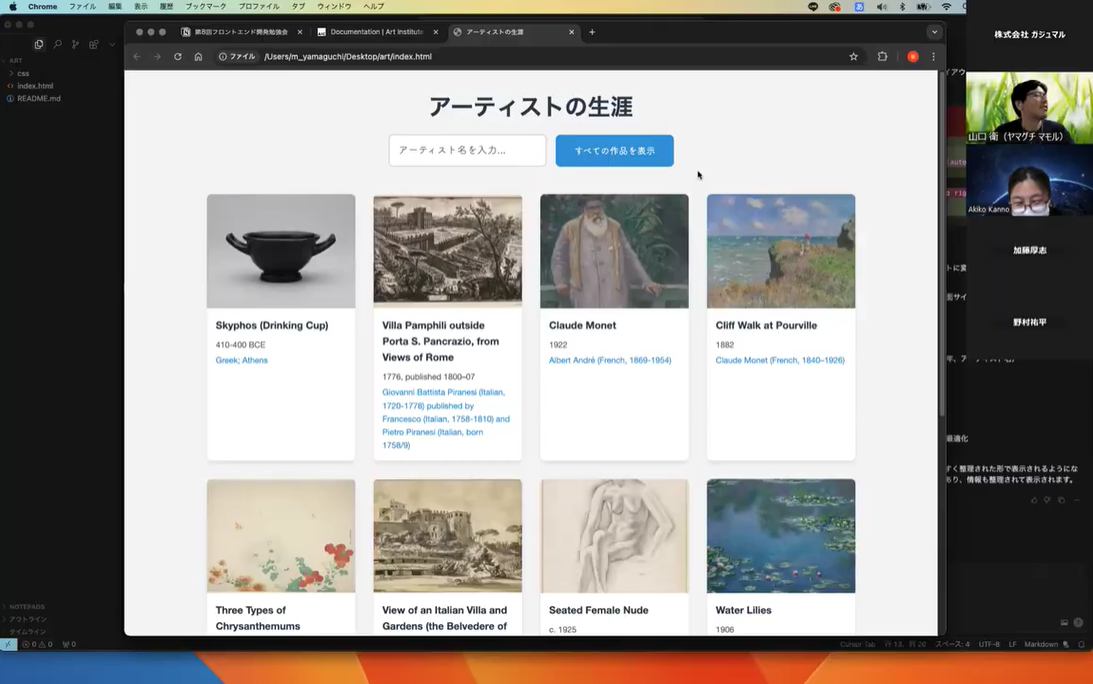Click the Three Types of Chrysanthemums image
The width and height of the screenshot is (1093, 684).
tap(281, 535)
